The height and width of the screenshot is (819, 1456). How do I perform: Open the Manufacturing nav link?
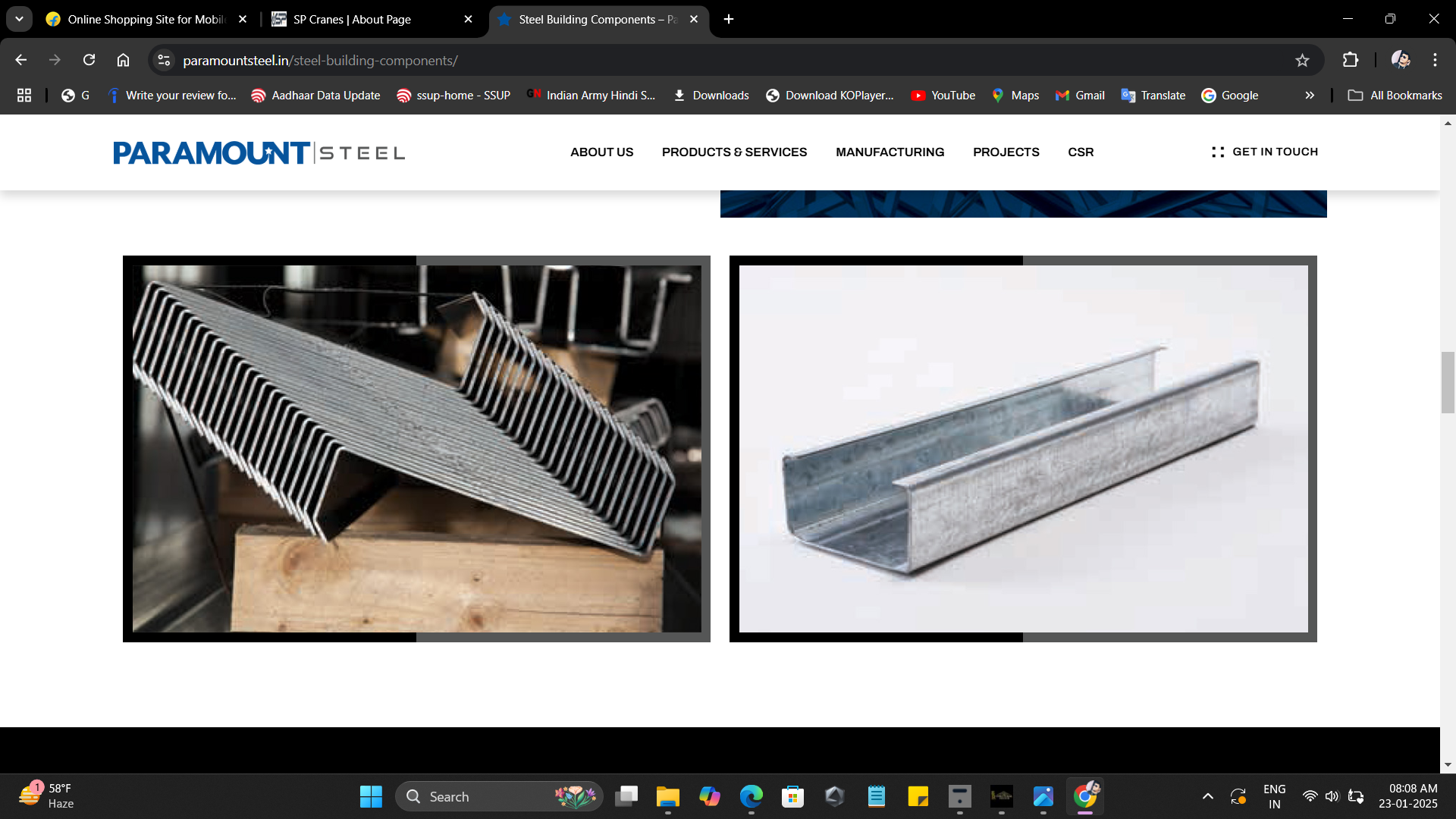pos(890,152)
